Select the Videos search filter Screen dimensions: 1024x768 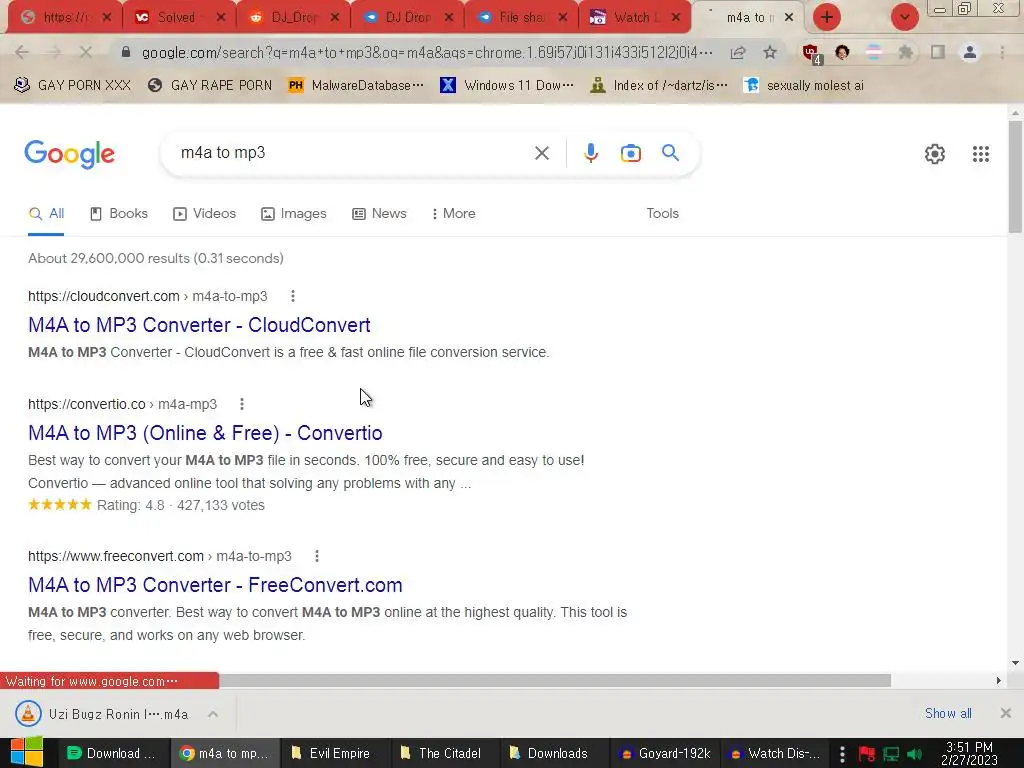pyautogui.click(x=204, y=214)
